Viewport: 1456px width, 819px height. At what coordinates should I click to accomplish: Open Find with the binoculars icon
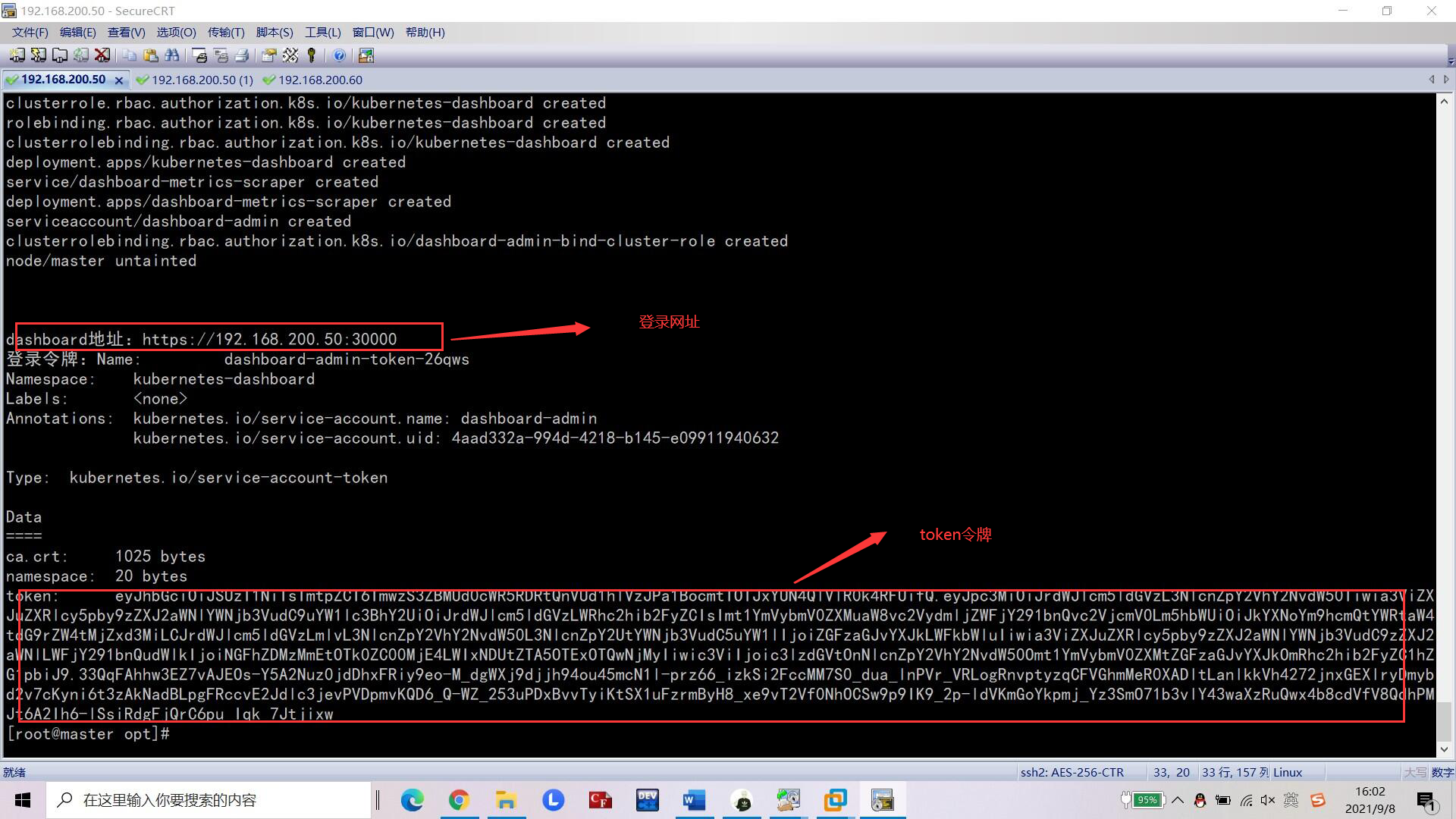pos(172,55)
